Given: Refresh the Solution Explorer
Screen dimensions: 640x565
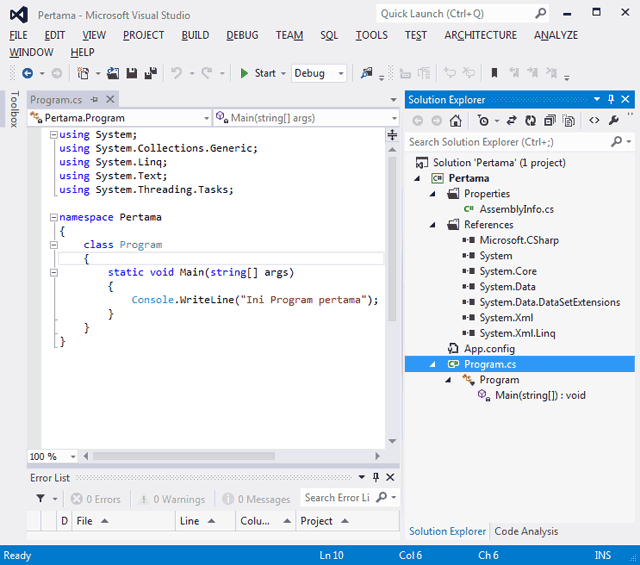Looking at the screenshot, I should click(x=530, y=120).
